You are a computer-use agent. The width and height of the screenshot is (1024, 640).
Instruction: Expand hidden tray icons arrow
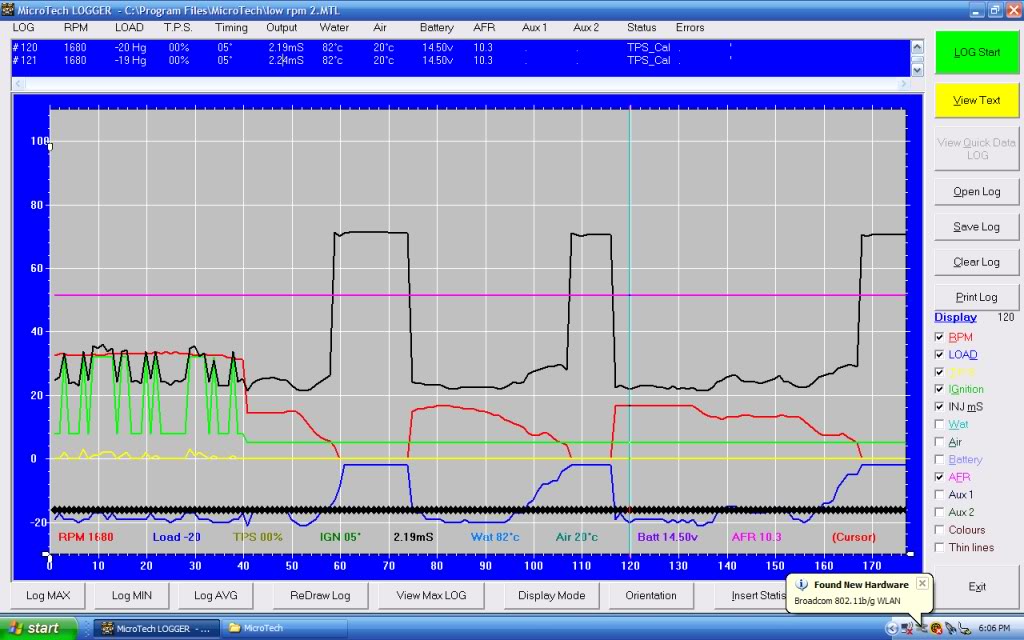[x=891, y=628]
